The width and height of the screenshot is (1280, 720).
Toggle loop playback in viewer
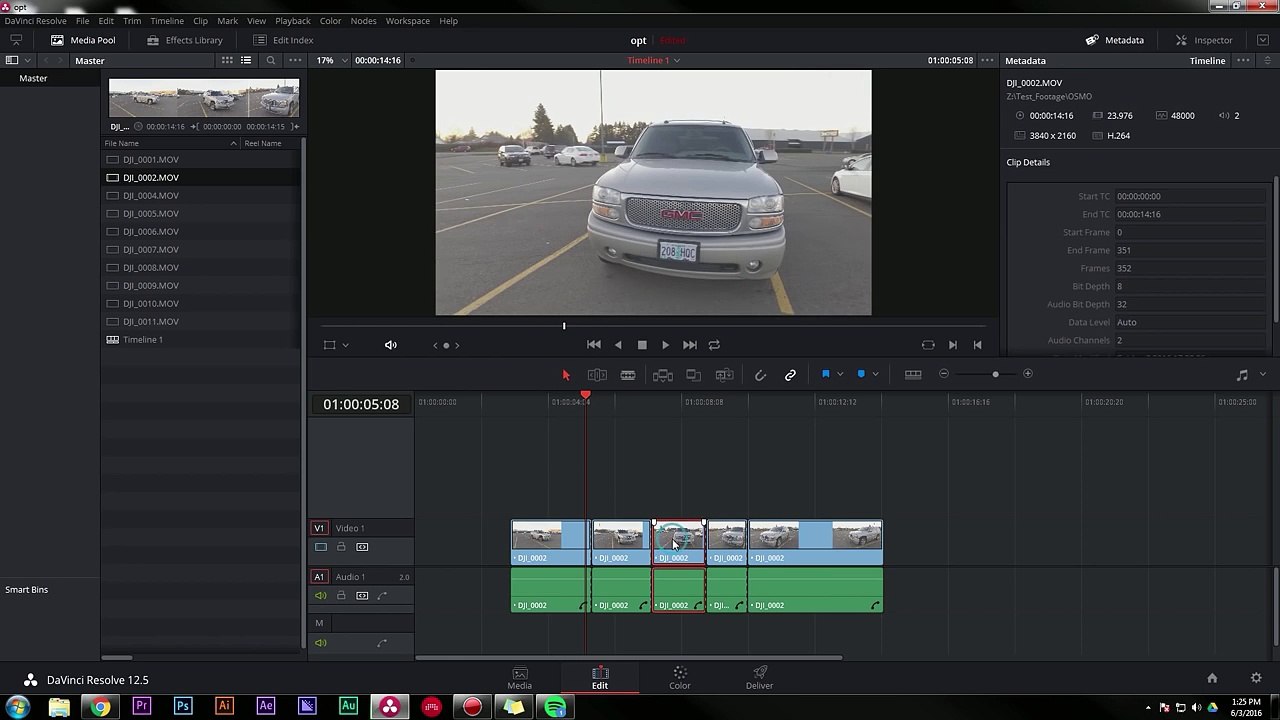click(714, 345)
